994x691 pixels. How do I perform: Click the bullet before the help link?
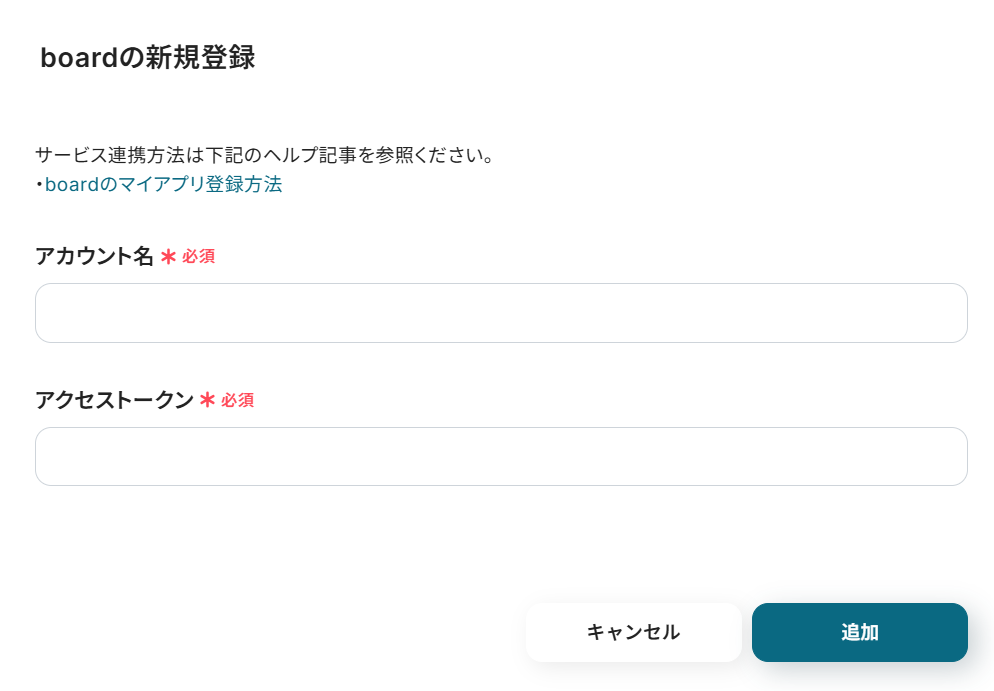(x=39, y=185)
